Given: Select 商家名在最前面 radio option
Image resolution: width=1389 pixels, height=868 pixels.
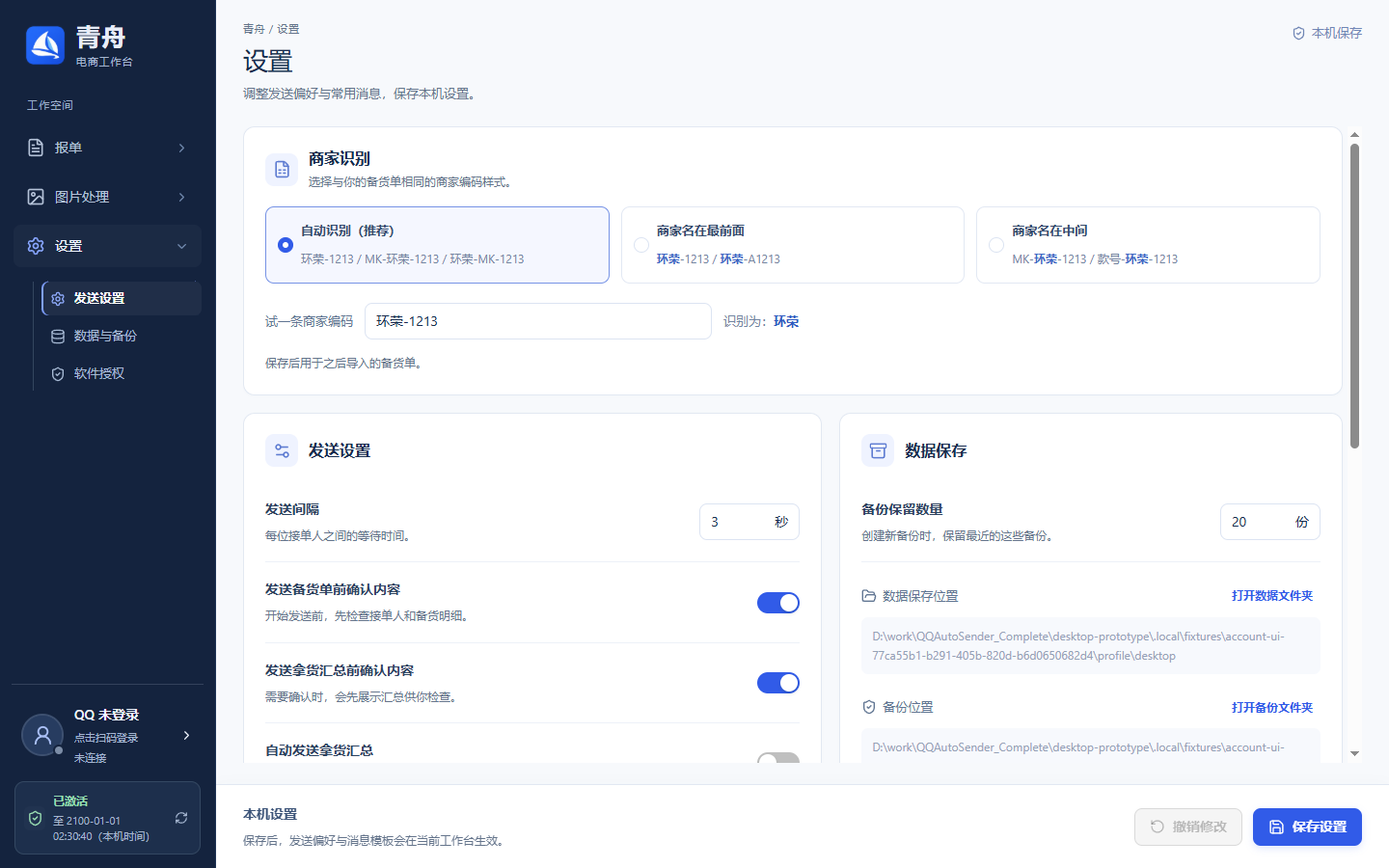Looking at the screenshot, I should pyautogui.click(x=793, y=245).
